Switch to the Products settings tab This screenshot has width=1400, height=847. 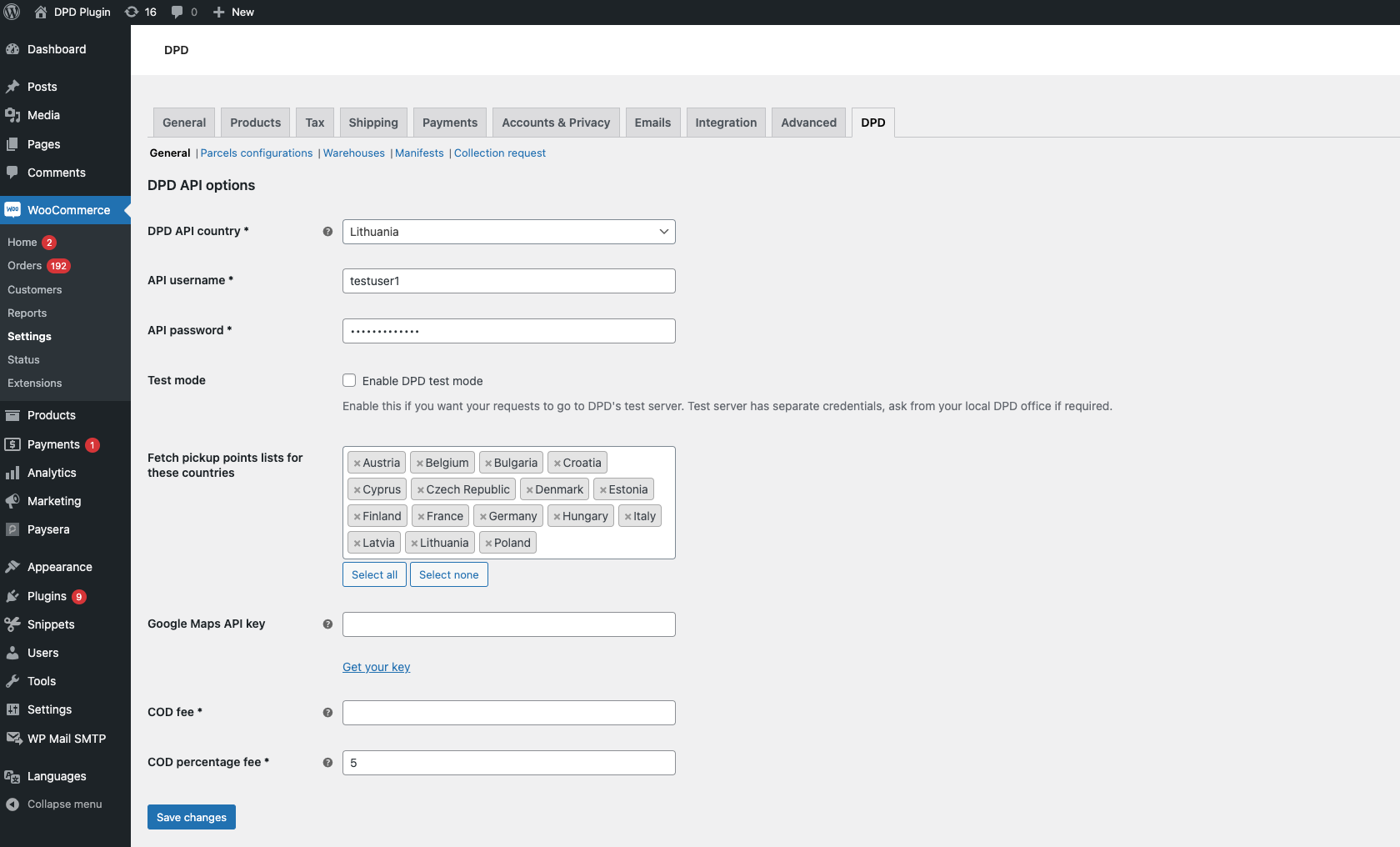point(256,123)
